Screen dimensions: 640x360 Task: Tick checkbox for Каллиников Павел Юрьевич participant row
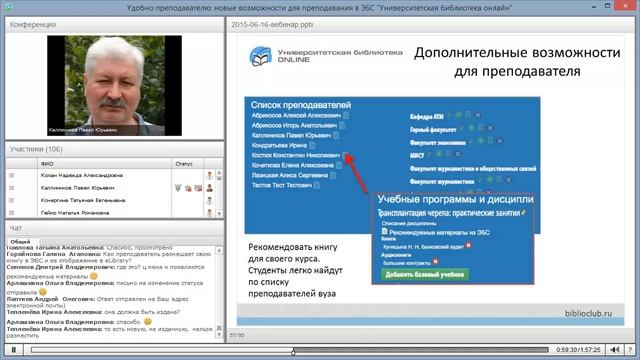(x=11, y=188)
